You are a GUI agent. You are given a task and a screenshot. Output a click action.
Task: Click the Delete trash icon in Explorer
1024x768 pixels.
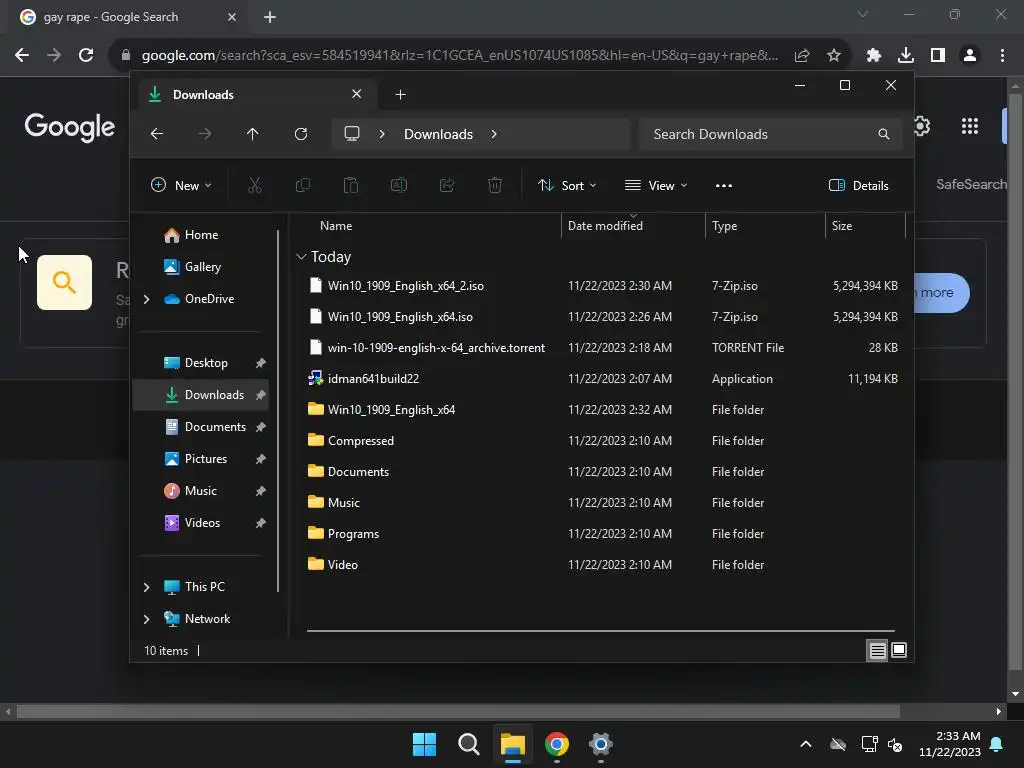coord(495,185)
